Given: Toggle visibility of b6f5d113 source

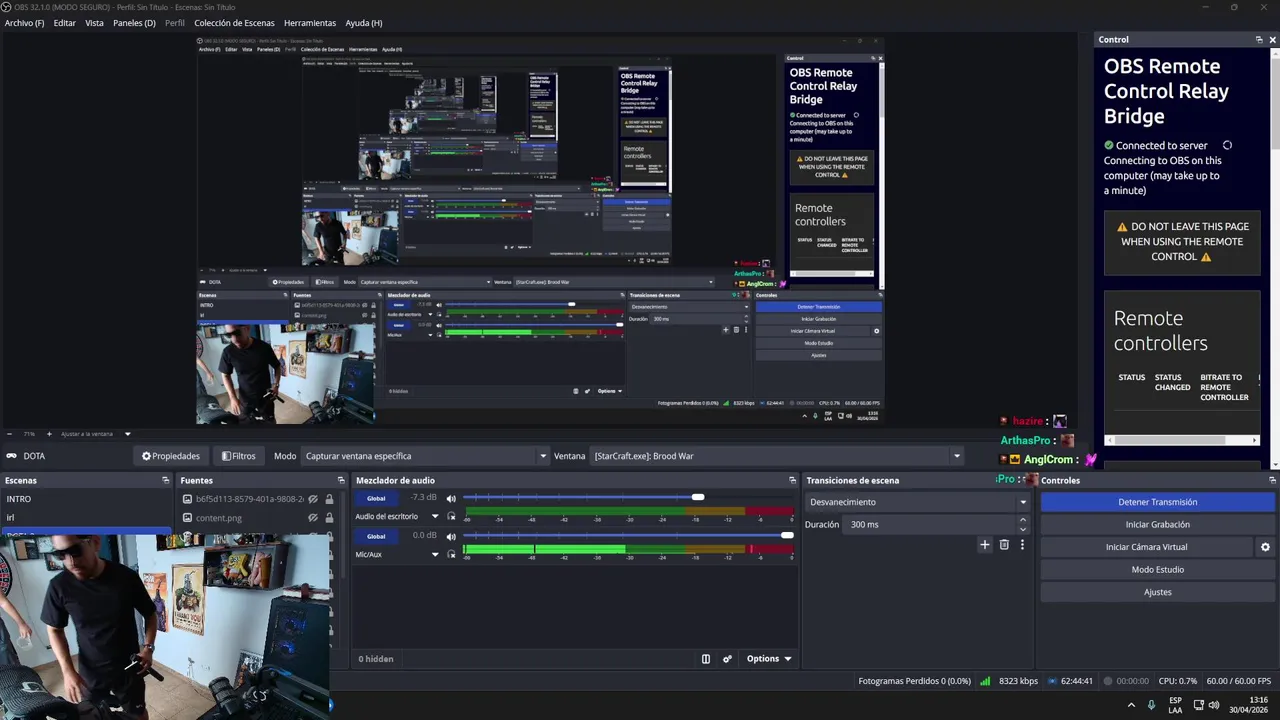Looking at the screenshot, I should tap(313, 499).
